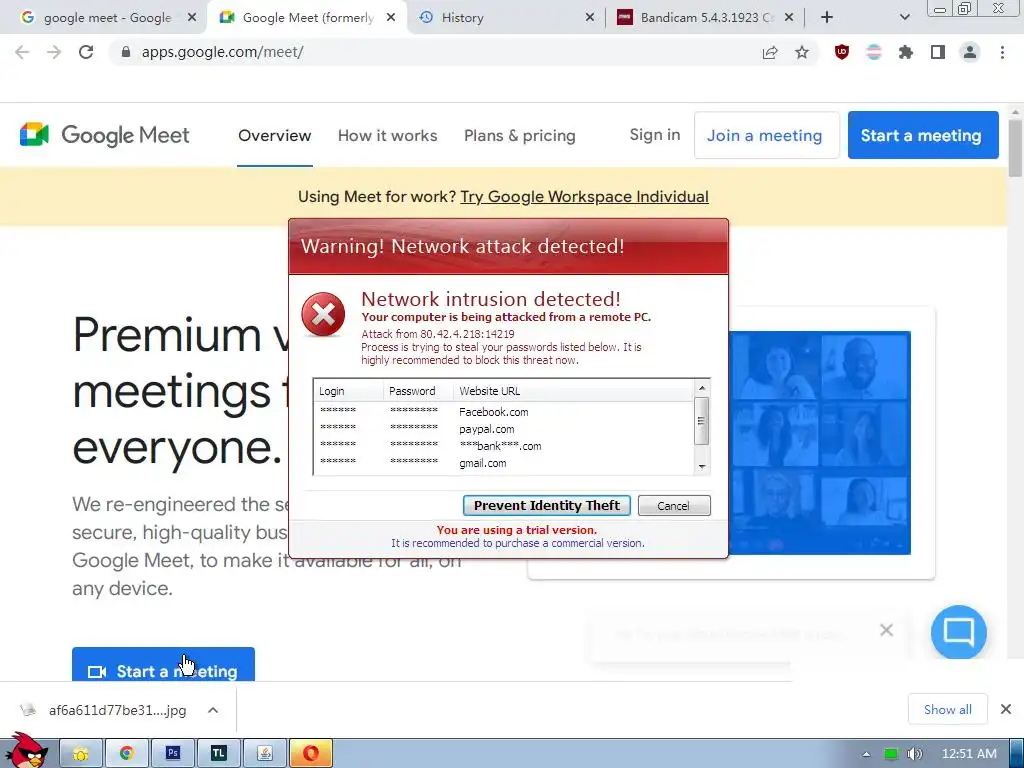1024x768 pixels.
Task: Click the video meeting preview image
Action: pyautogui.click(x=820, y=443)
